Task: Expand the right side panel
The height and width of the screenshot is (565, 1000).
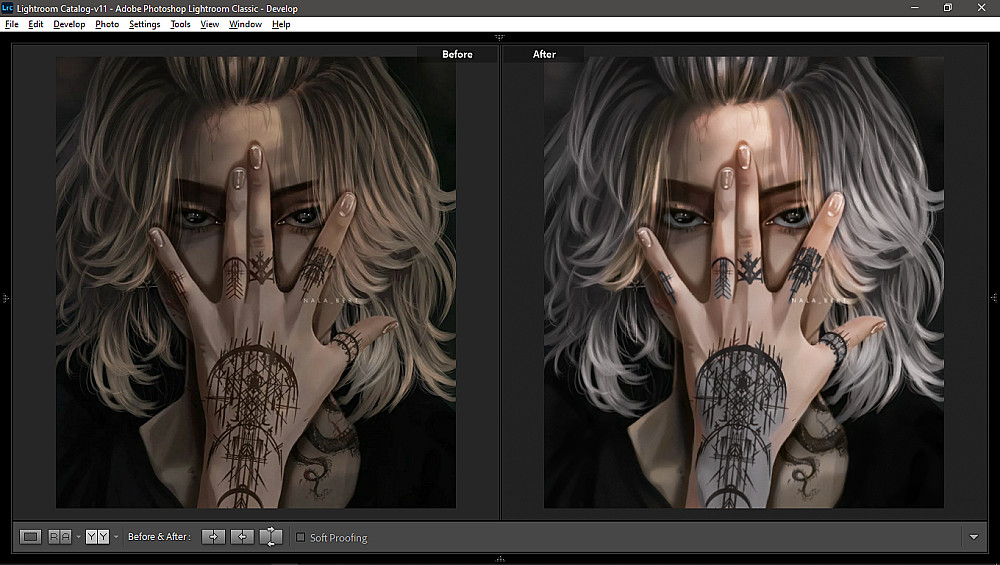Action: pos(994,298)
